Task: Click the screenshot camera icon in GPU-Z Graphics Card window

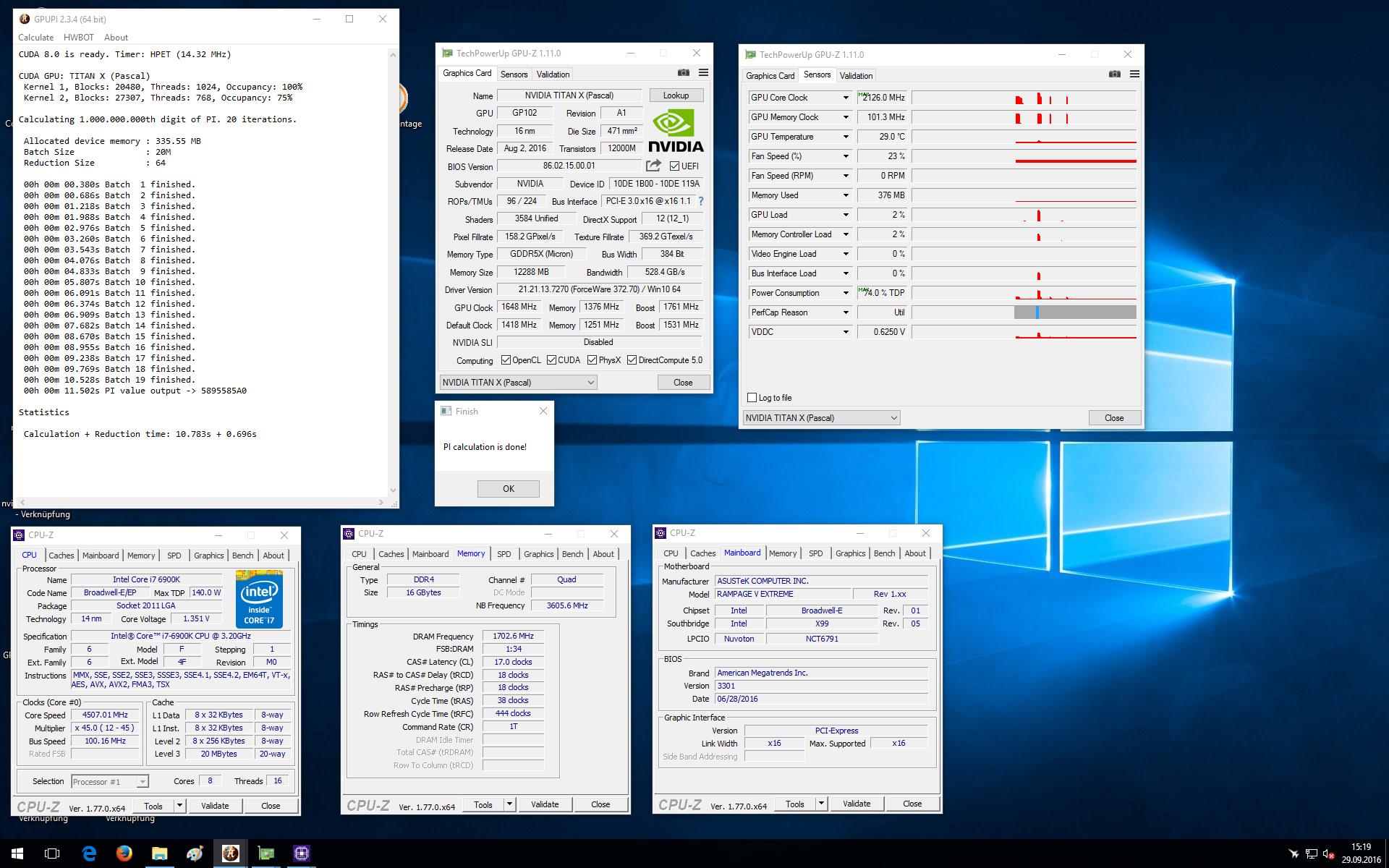Action: (683, 72)
